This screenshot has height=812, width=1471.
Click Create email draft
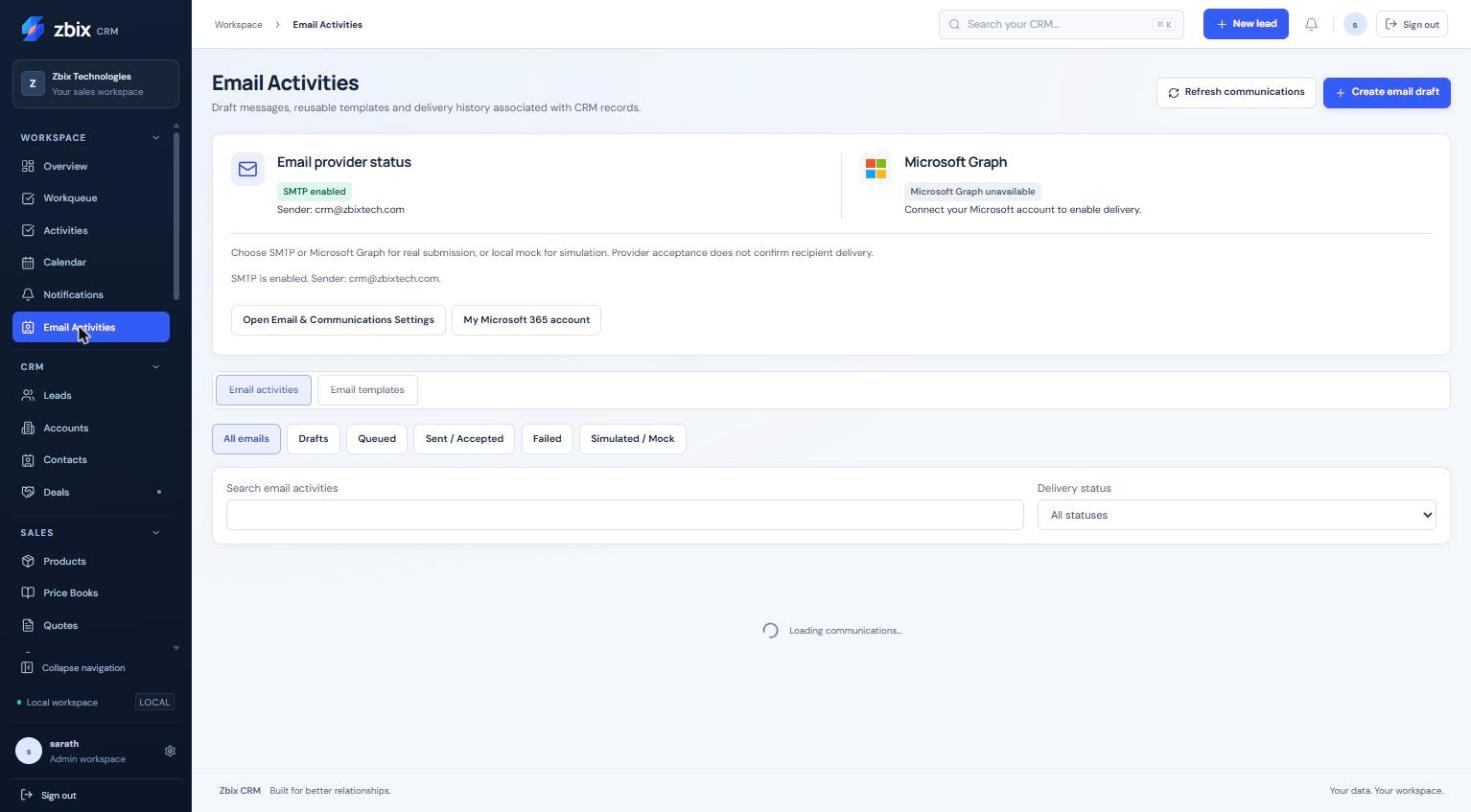pyautogui.click(x=1386, y=92)
